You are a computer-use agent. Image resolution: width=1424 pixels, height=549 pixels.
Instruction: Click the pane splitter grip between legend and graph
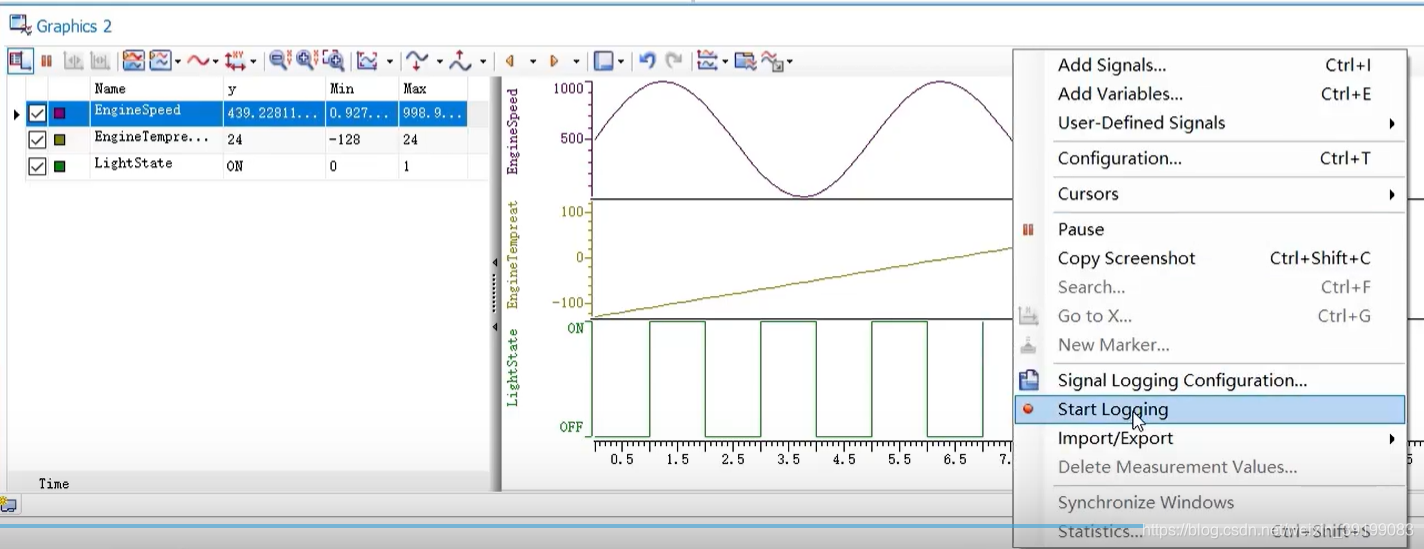(494, 293)
